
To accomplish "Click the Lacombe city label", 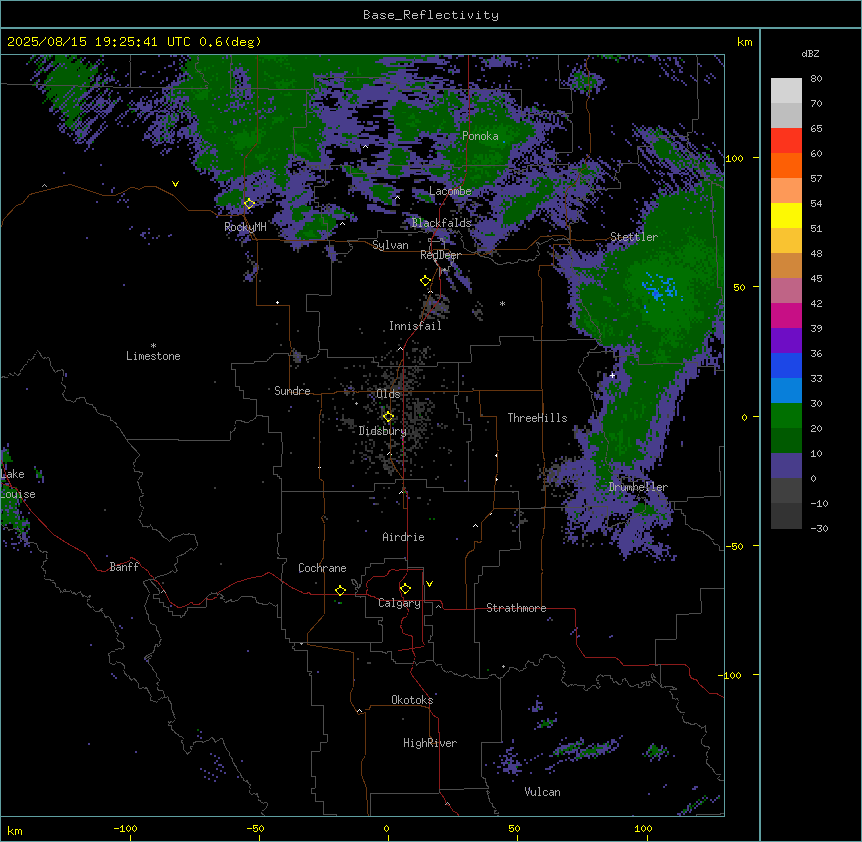I will (x=450, y=191).
